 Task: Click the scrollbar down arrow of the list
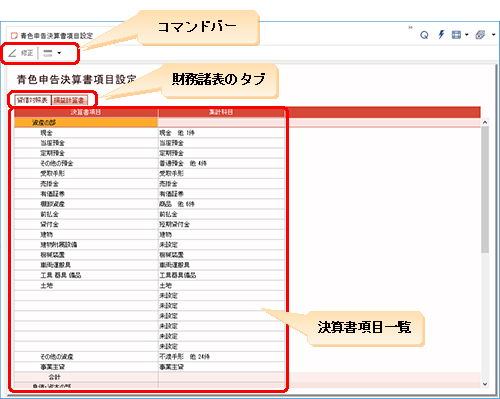coord(485,384)
